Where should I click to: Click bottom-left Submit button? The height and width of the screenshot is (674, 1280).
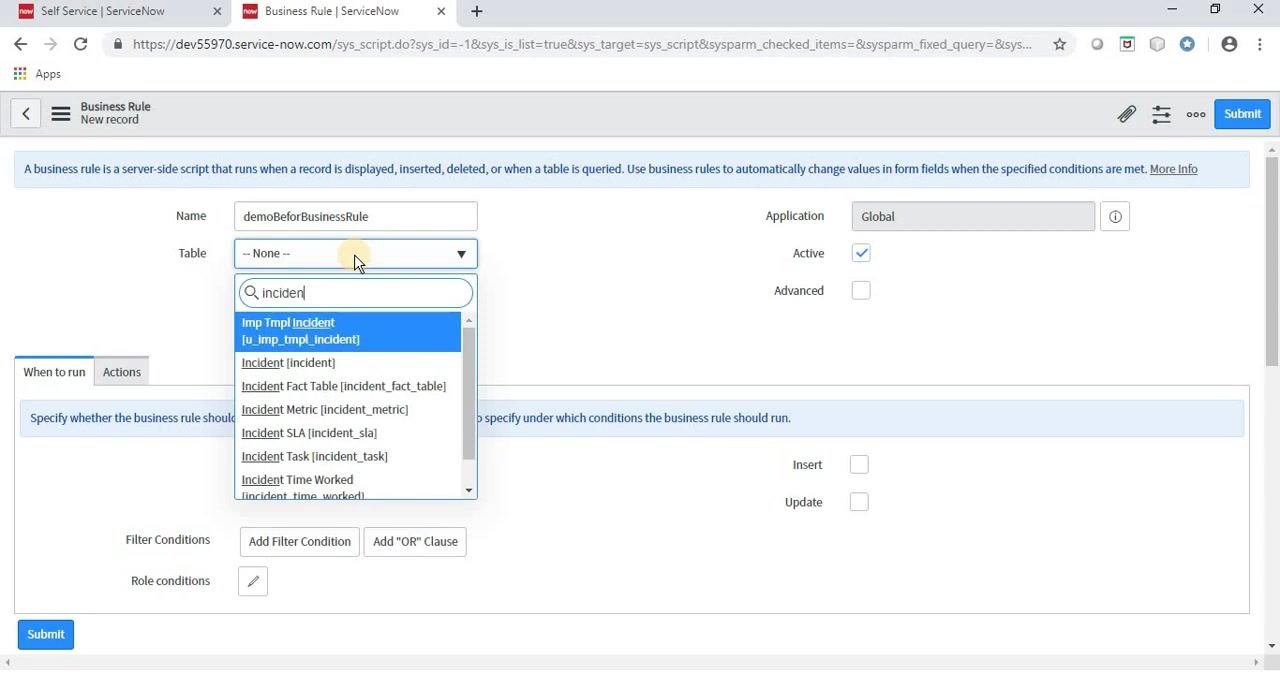(x=46, y=634)
